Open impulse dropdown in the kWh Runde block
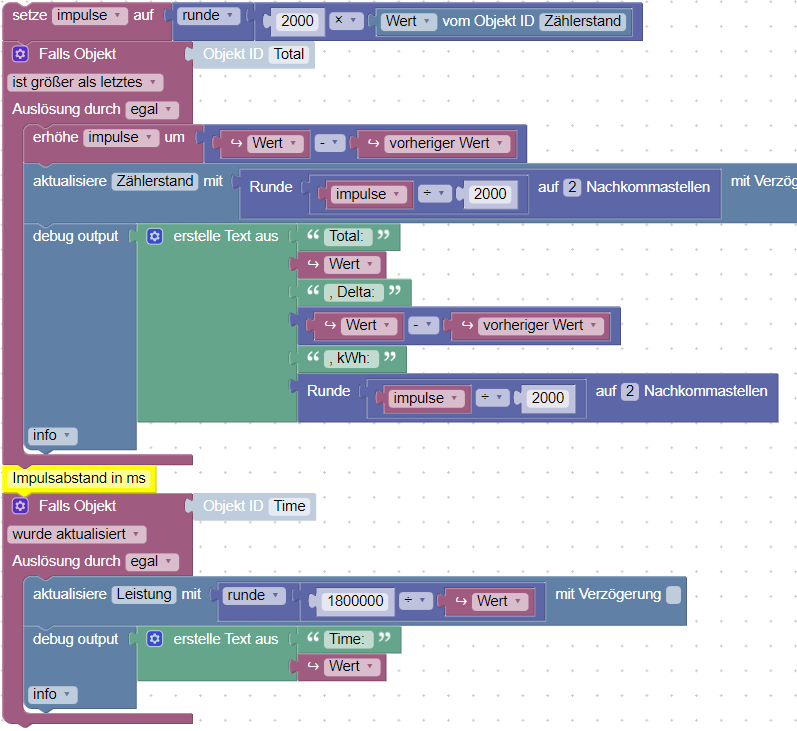797x731 pixels. tap(427, 398)
